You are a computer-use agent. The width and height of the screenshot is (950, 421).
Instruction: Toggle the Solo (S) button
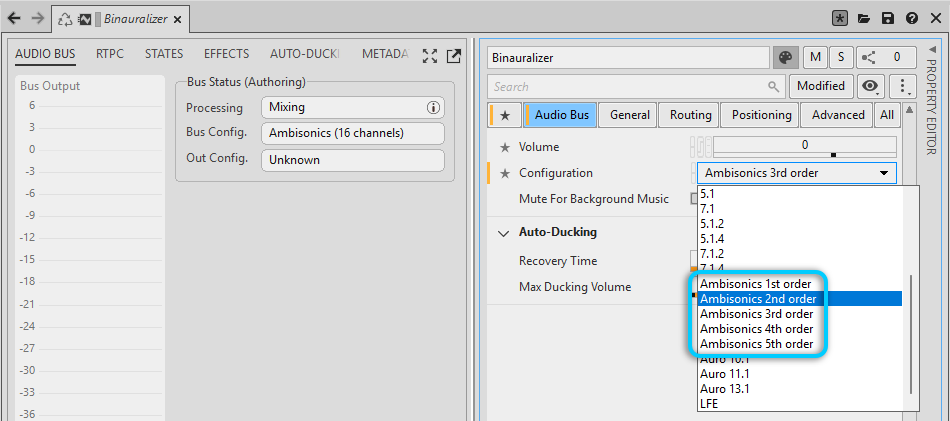click(x=841, y=58)
